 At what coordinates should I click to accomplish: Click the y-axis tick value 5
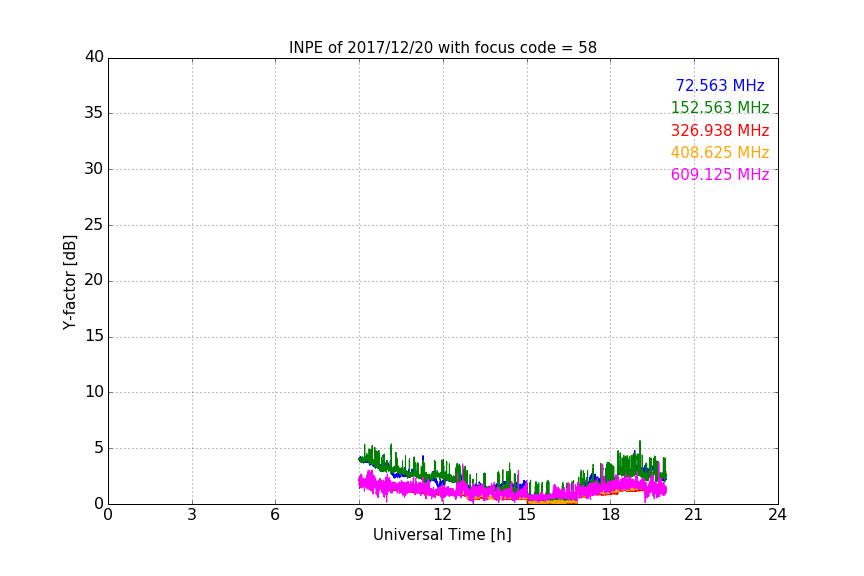pos(99,448)
